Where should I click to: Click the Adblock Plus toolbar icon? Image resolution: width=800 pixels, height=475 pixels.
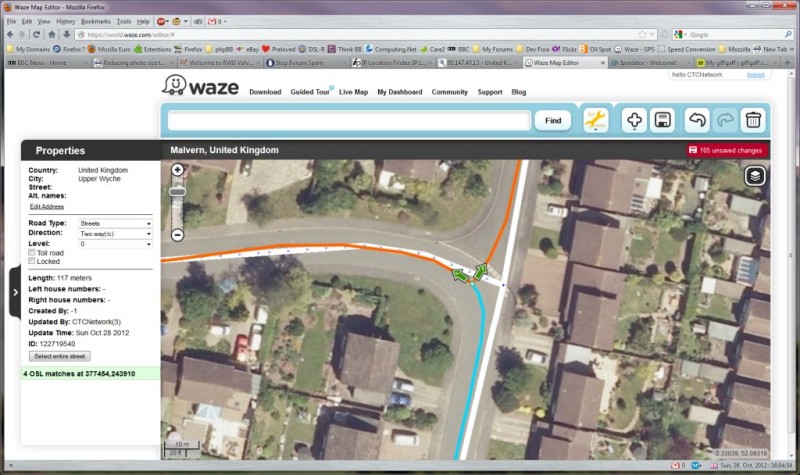point(161,21)
